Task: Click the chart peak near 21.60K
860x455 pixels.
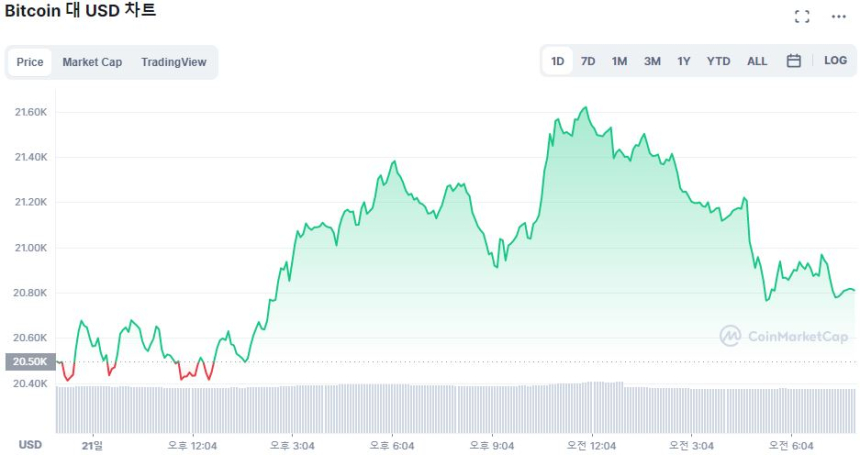Action: pyautogui.click(x=585, y=108)
